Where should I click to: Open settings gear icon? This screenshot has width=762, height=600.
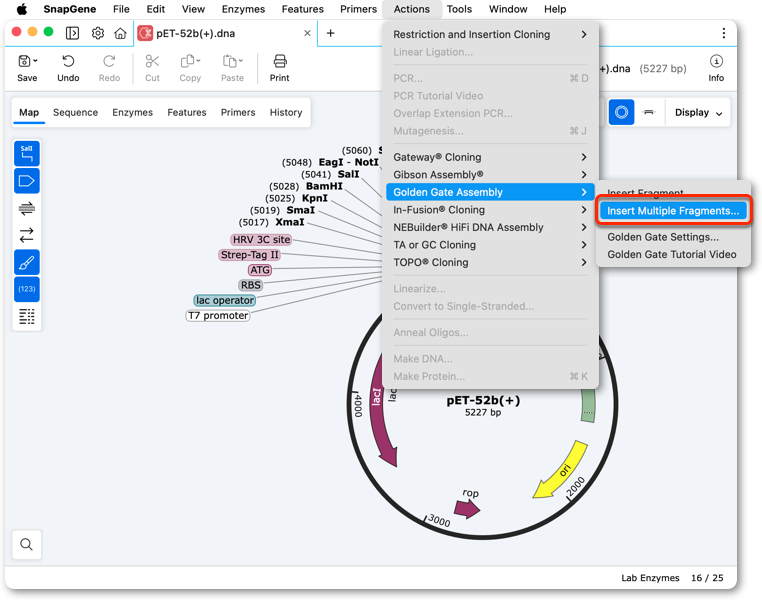click(98, 33)
